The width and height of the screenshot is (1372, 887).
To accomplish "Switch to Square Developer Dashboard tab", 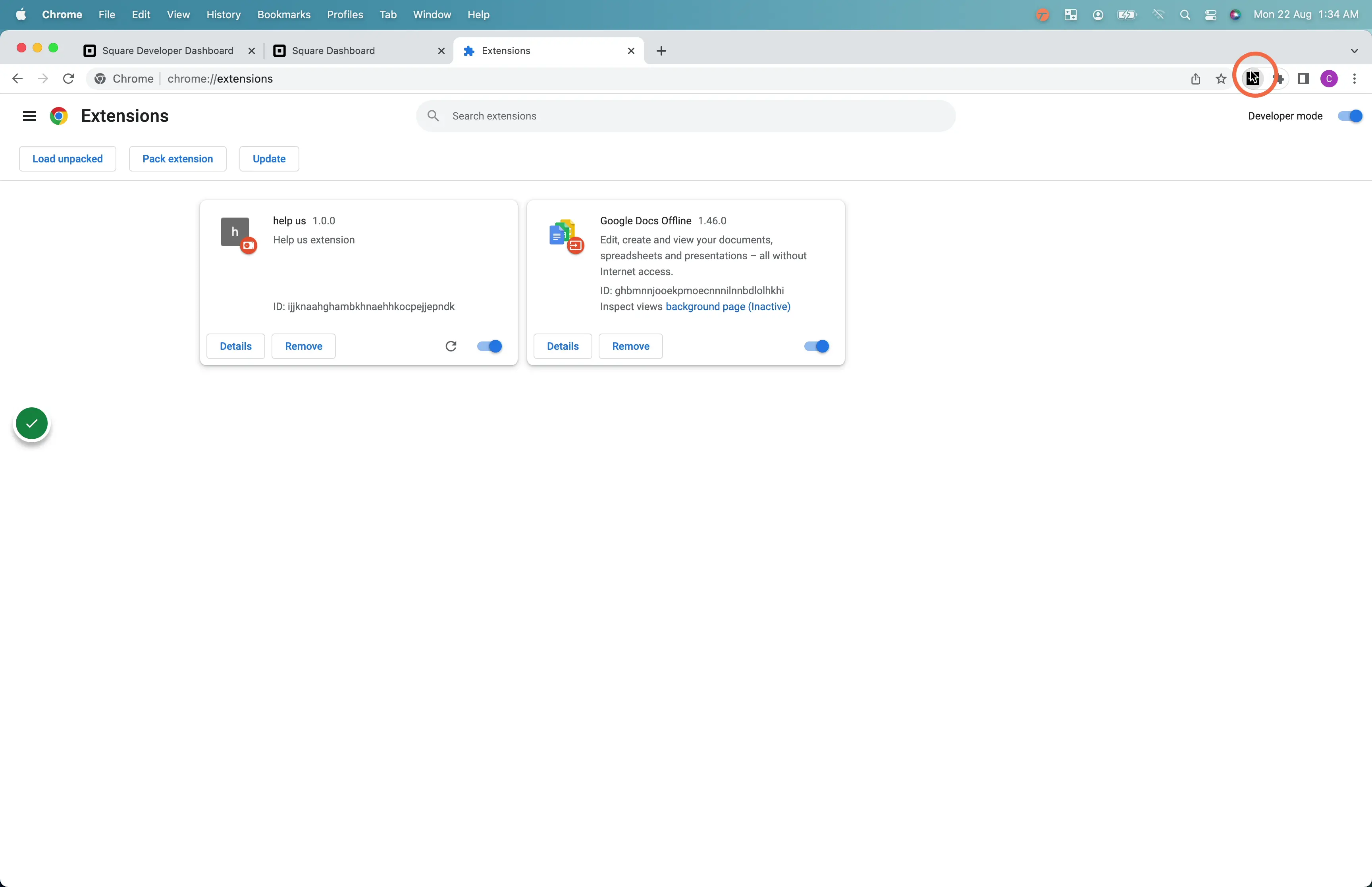I will pyautogui.click(x=167, y=51).
